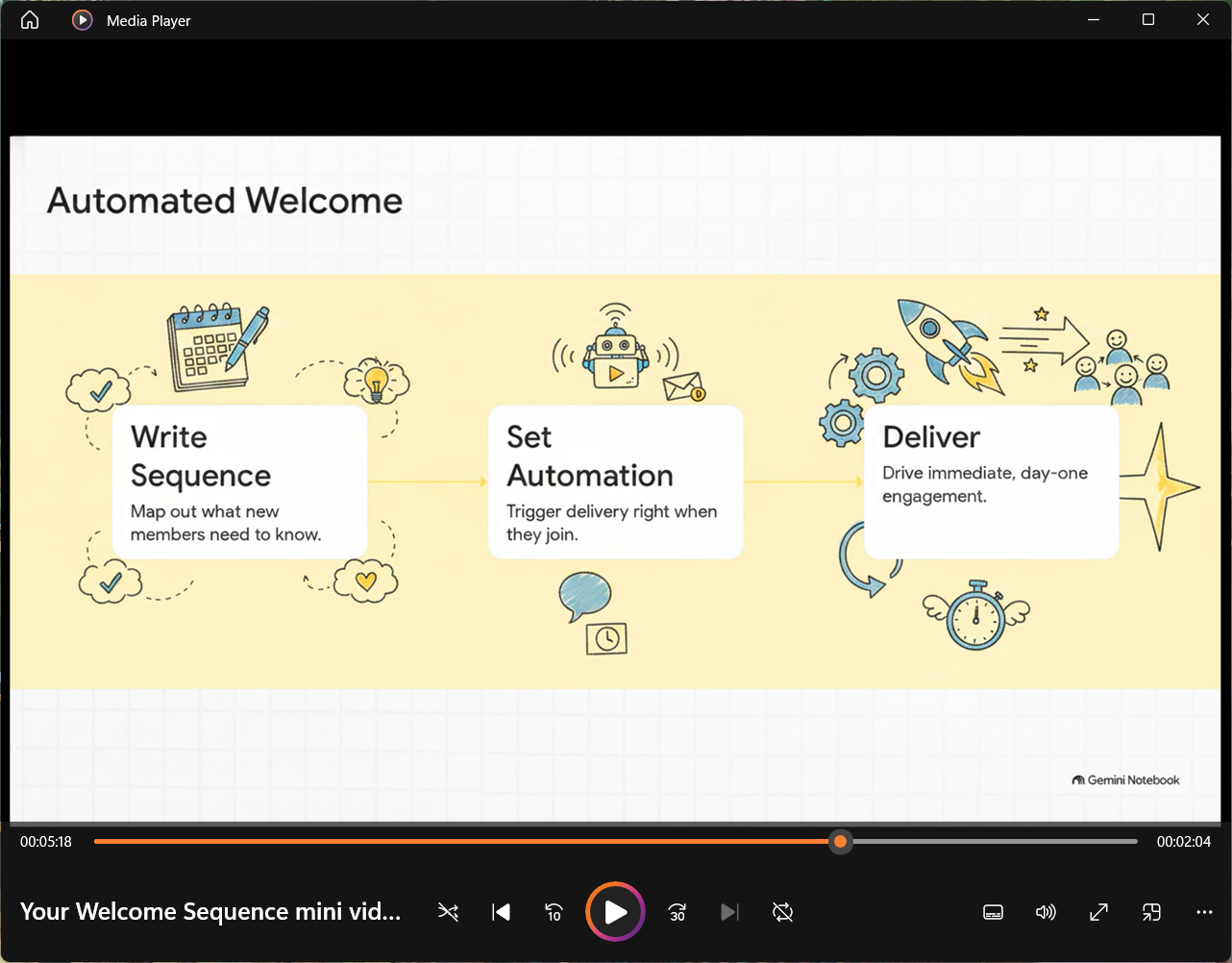
Task: Minimize the Media Player window
Action: (1094, 20)
